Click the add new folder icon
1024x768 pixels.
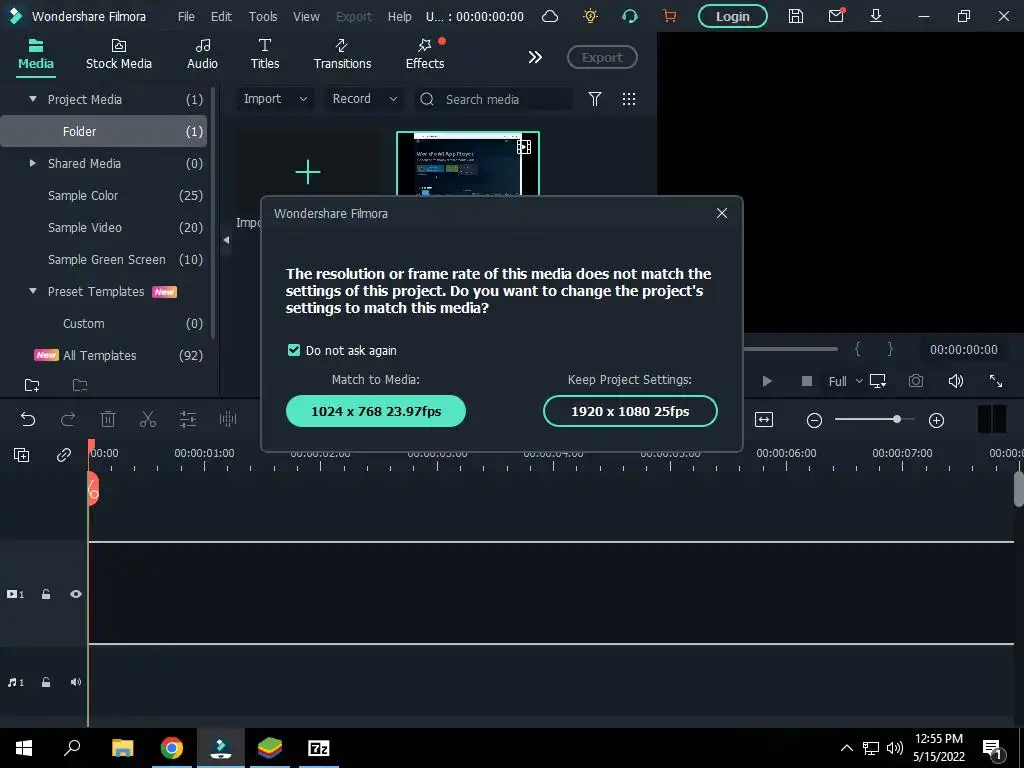click(x=32, y=385)
